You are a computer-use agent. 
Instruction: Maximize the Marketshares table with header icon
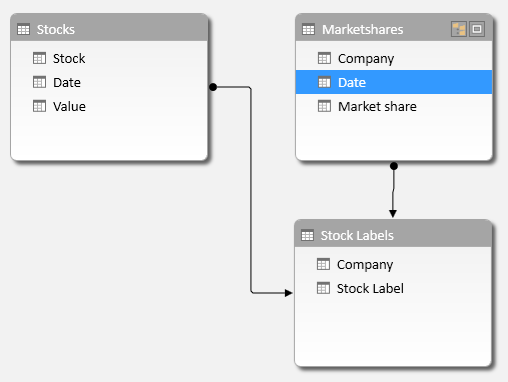tap(477, 29)
